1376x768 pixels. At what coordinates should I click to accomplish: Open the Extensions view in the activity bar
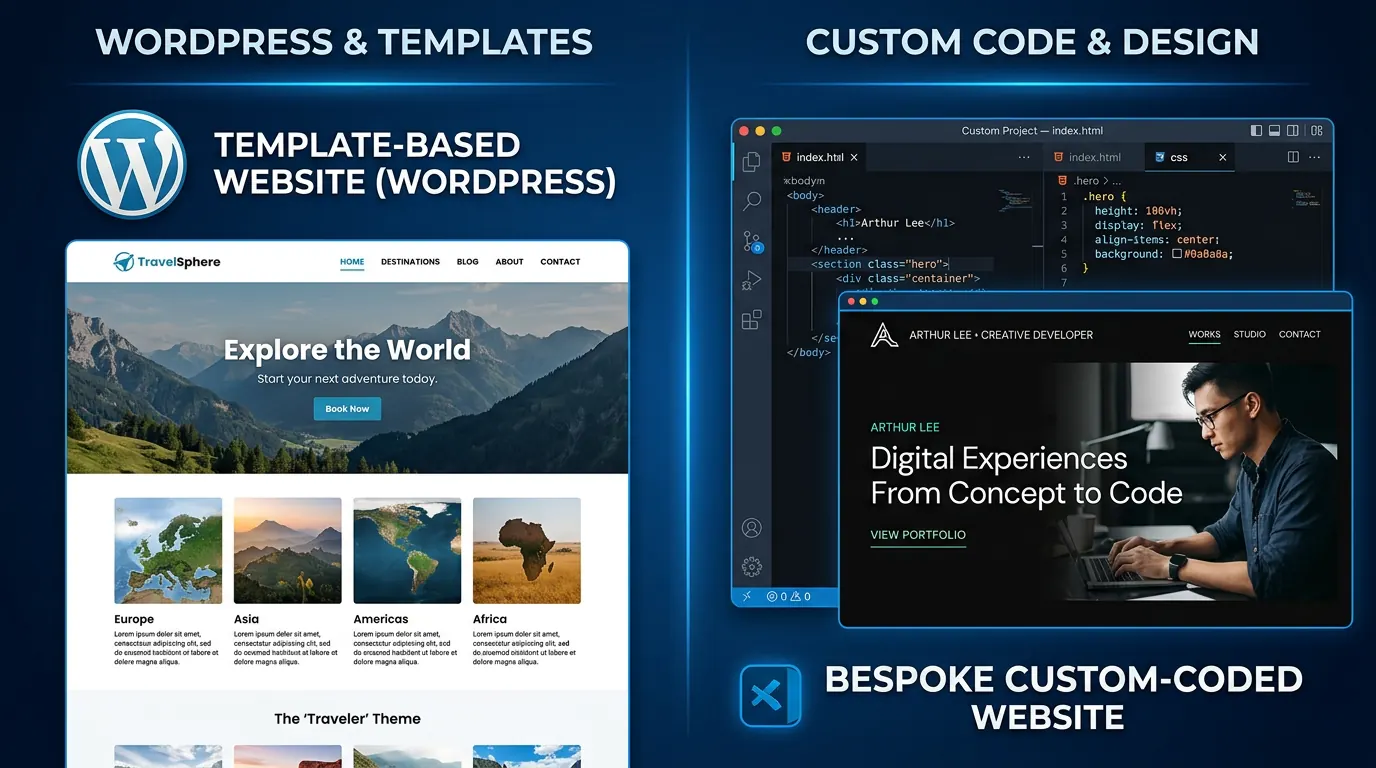coord(751,320)
